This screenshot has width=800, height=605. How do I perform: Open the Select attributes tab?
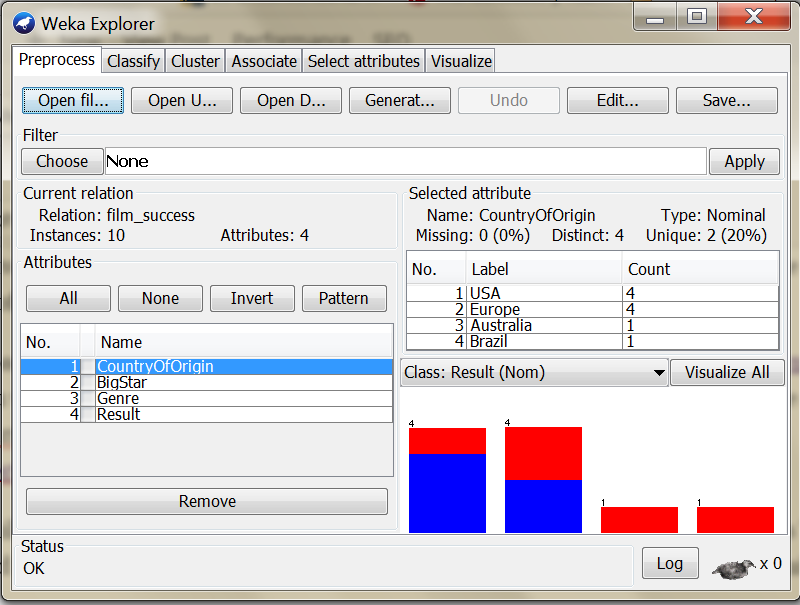(363, 61)
